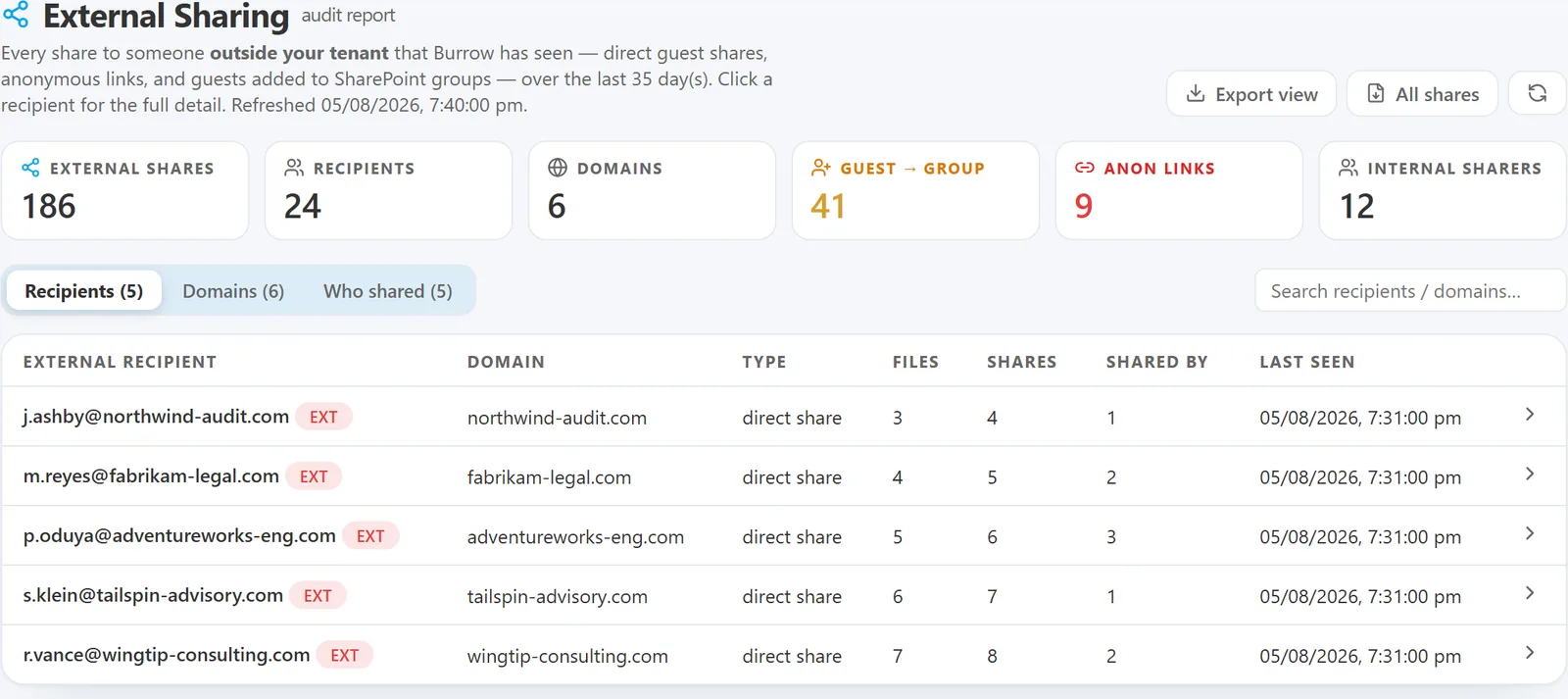Click the Last Seen column header
The width and height of the screenshot is (1568, 699).
tap(1307, 362)
